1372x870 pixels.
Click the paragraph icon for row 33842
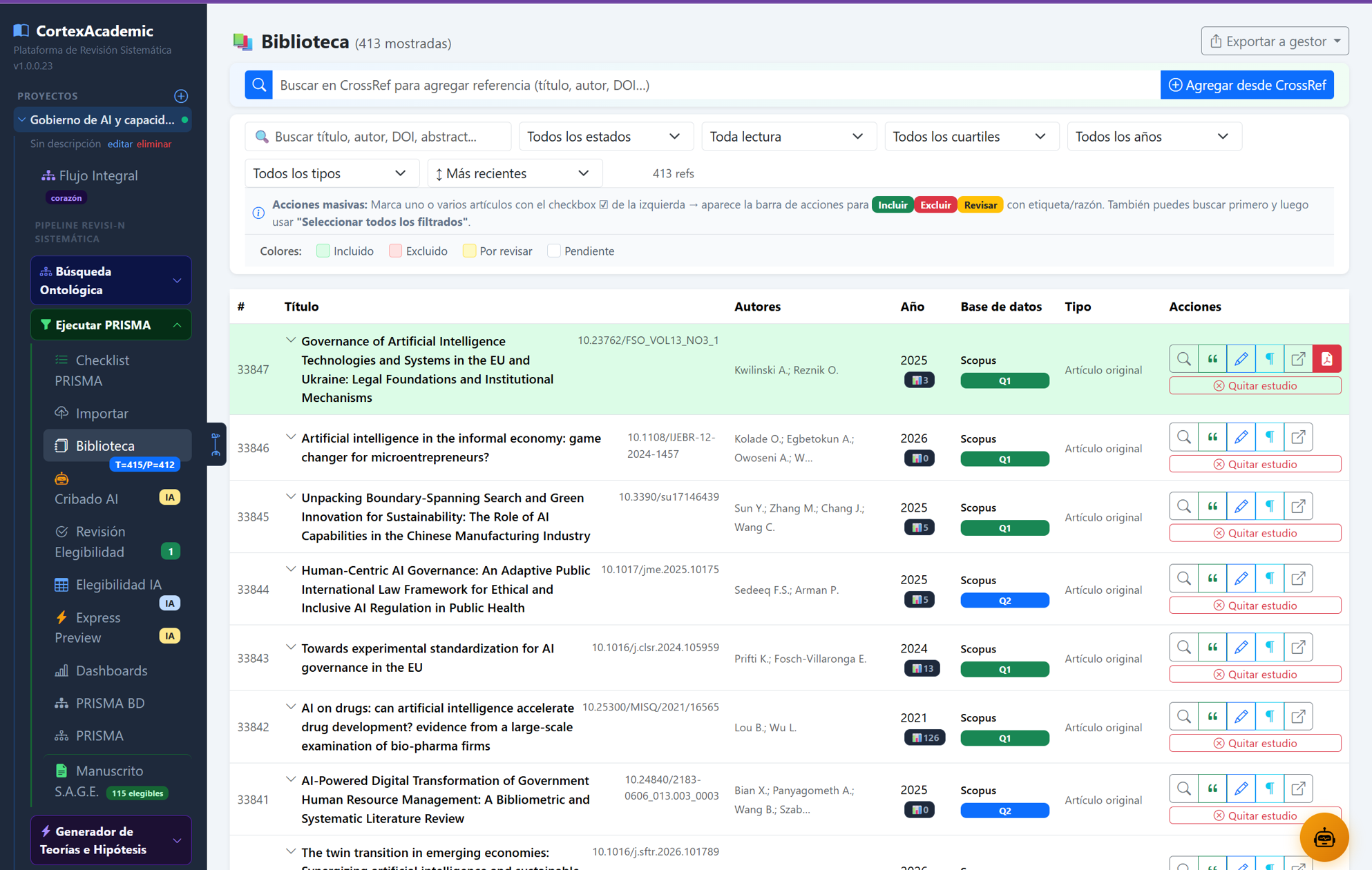tap(1270, 716)
